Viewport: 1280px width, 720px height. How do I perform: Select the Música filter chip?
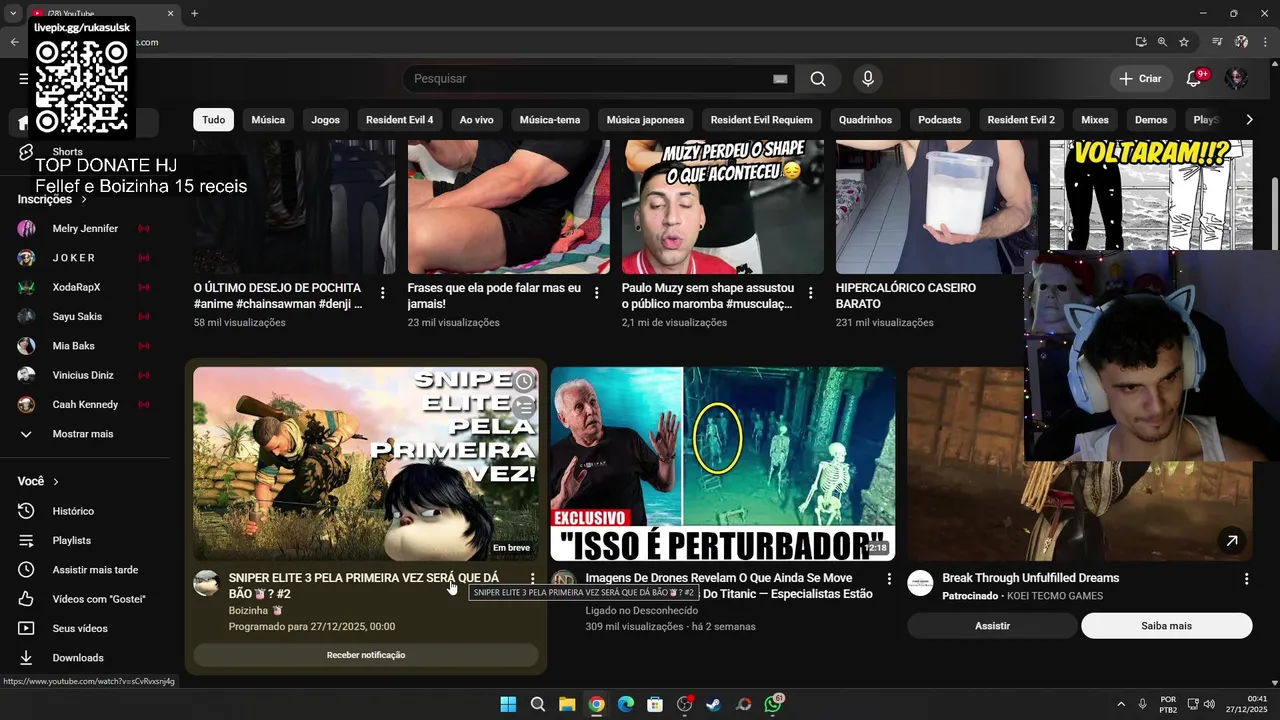268,120
